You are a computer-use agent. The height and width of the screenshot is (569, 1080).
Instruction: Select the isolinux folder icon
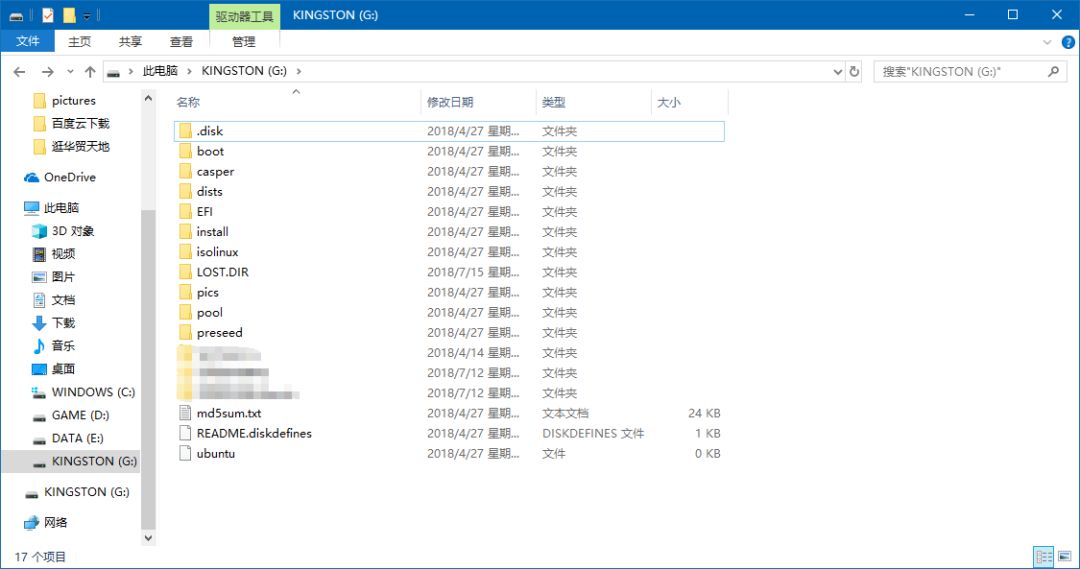pyautogui.click(x=185, y=251)
